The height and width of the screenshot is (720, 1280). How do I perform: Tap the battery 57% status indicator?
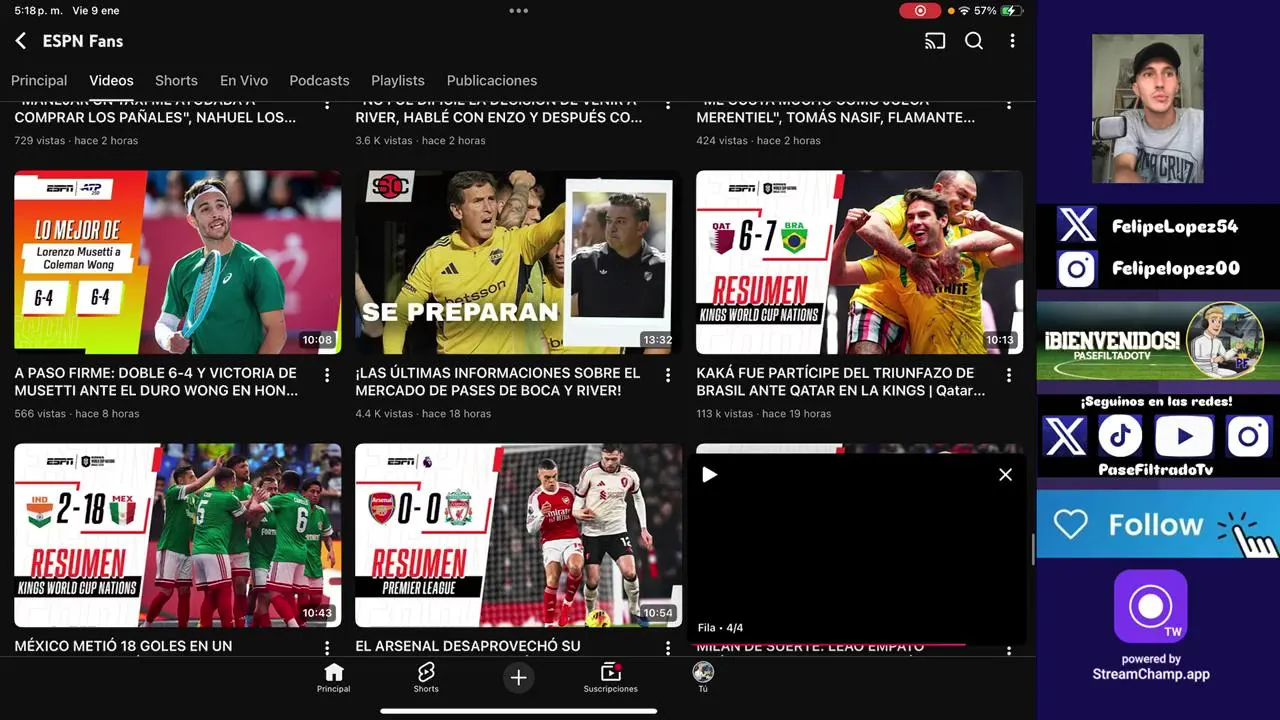point(997,11)
